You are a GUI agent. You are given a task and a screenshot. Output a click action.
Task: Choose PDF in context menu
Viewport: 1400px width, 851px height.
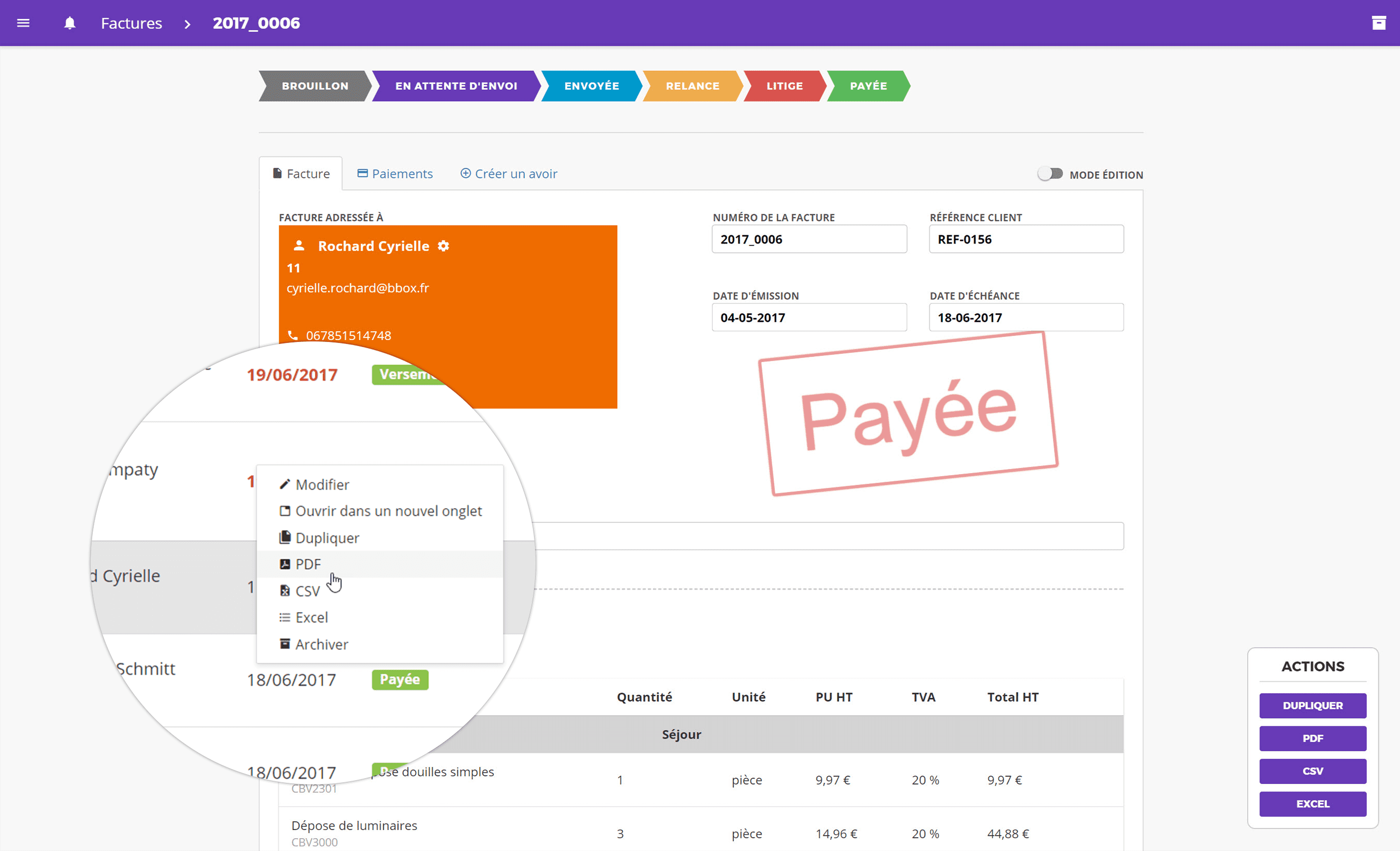tap(380, 564)
